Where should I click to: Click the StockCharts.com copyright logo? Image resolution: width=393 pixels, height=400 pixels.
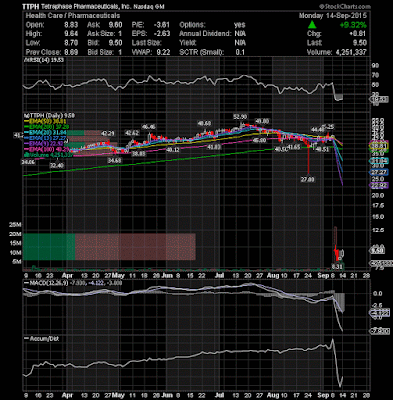point(345,6)
